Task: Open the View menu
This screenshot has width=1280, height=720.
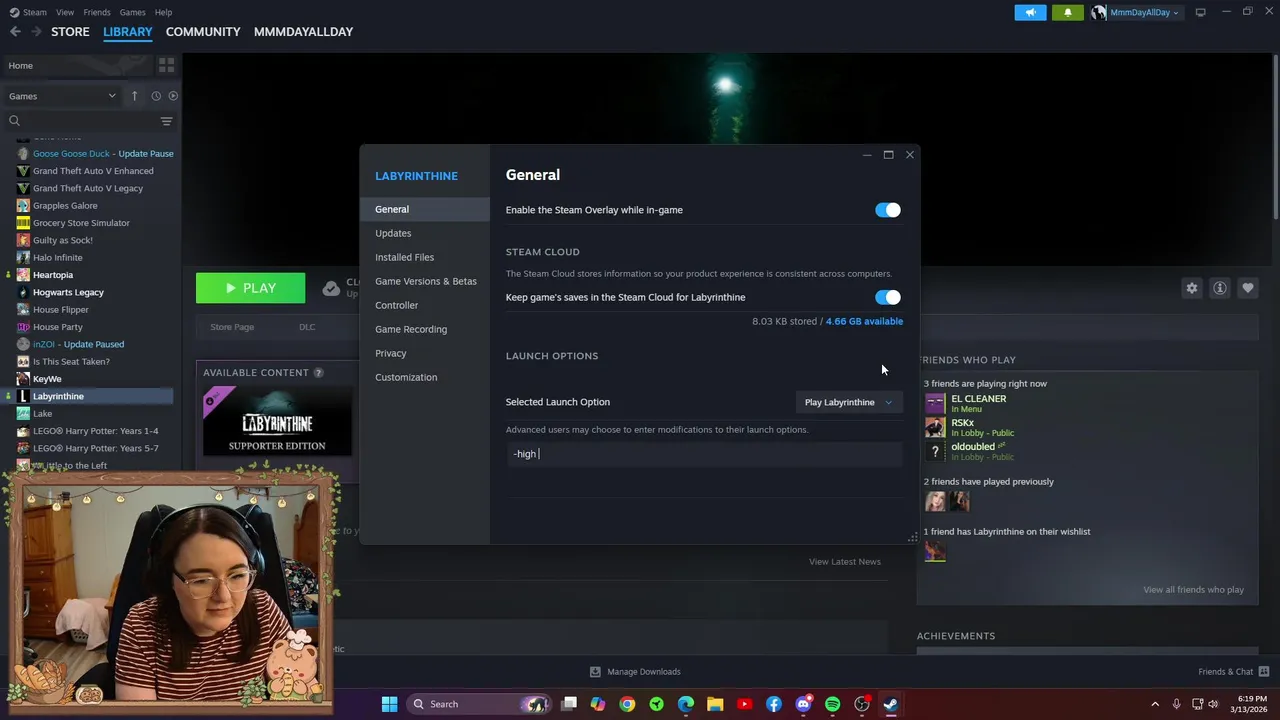Action: tap(65, 12)
